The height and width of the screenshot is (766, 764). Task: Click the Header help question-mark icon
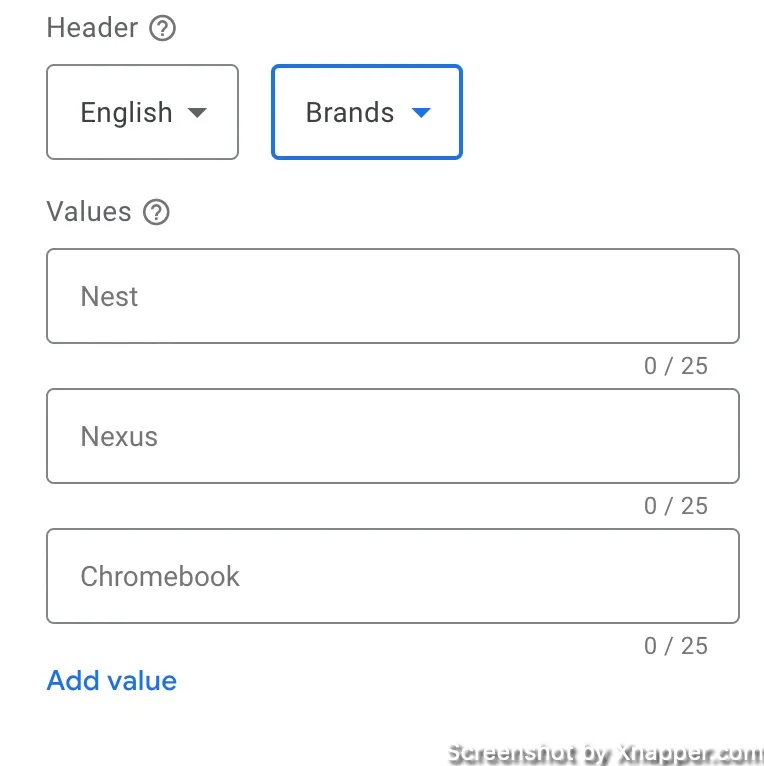(x=162, y=28)
